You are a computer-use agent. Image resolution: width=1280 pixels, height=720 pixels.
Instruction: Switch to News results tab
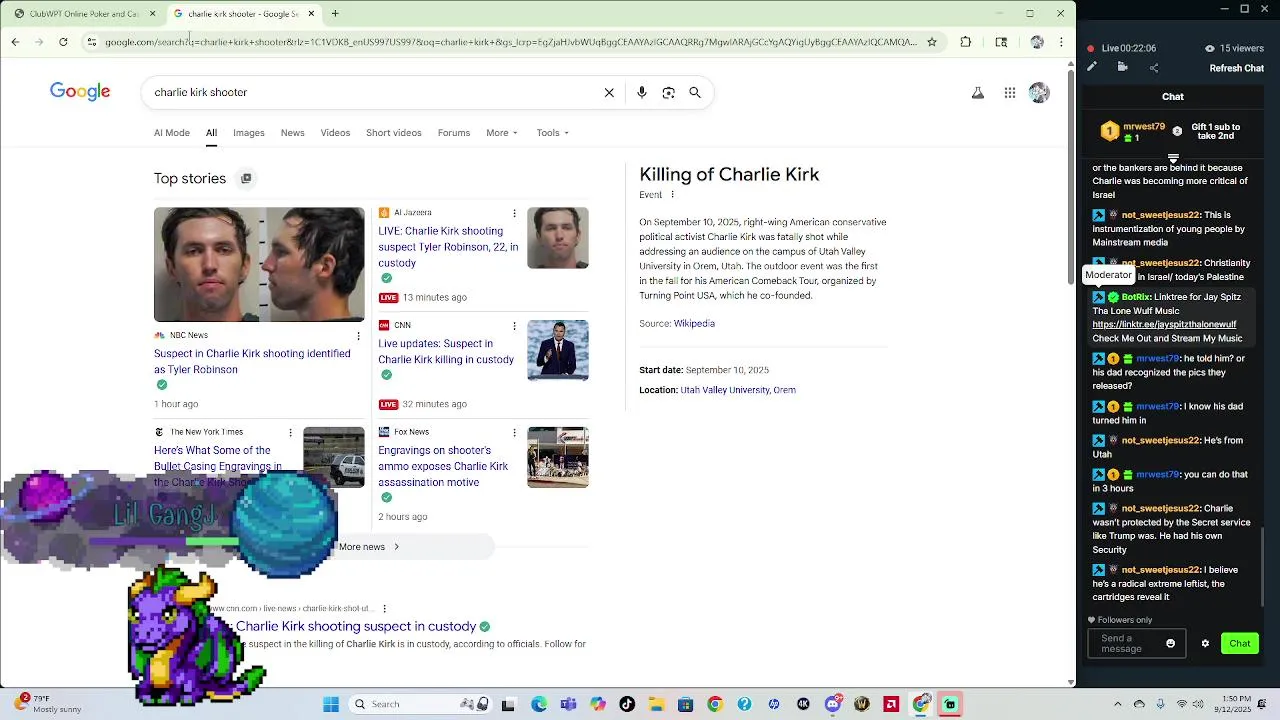[293, 133]
